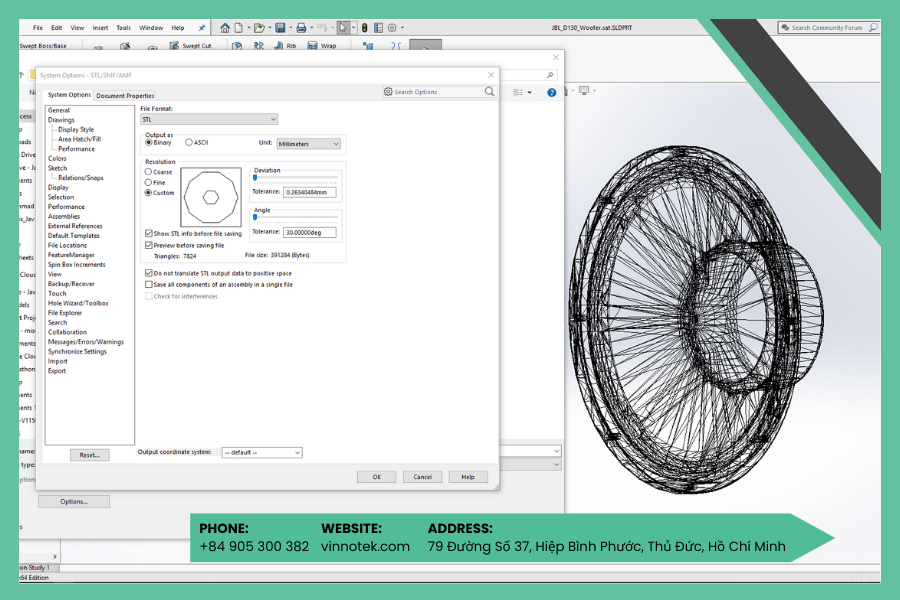Open the File menu

[x=38, y=28]
